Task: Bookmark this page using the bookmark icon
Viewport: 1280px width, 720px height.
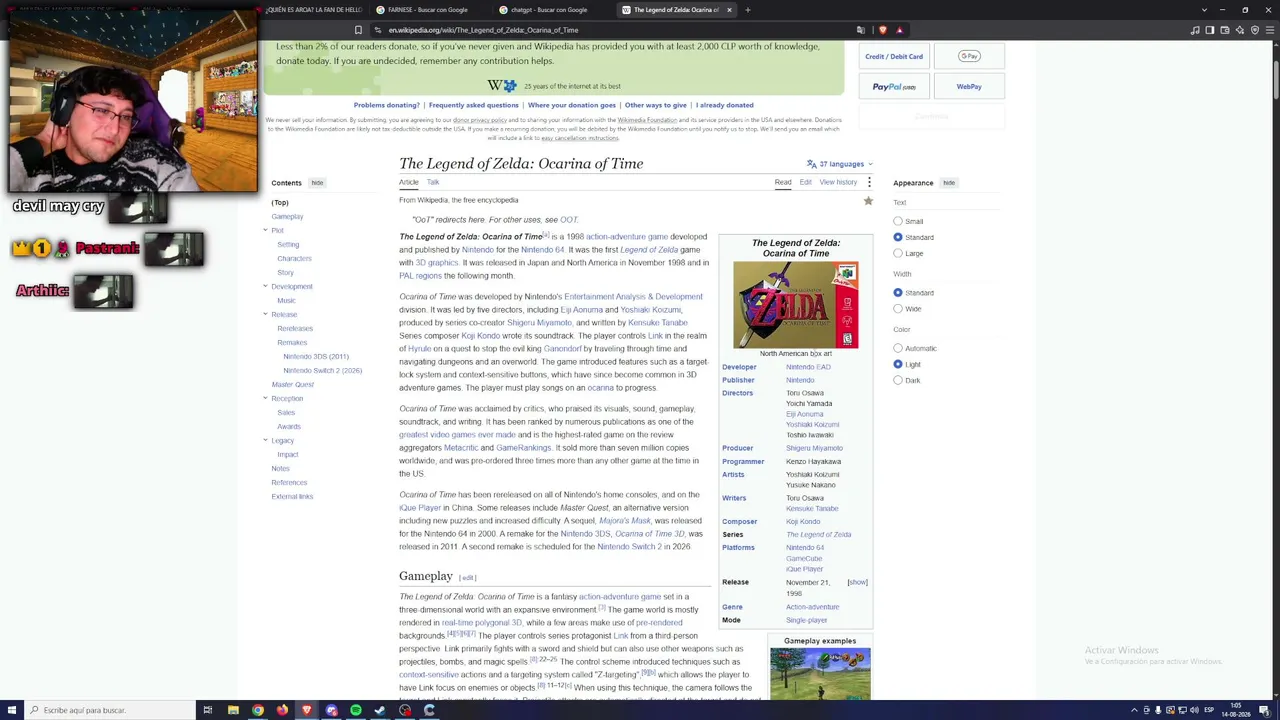Action: [358, 30]
